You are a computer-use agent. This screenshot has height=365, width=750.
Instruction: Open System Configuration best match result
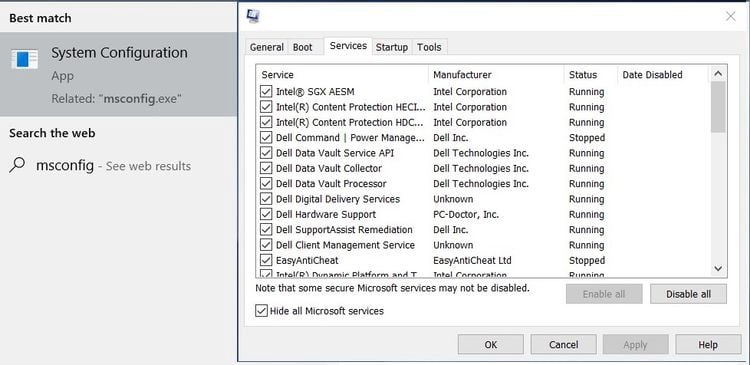tap(119, 74)
